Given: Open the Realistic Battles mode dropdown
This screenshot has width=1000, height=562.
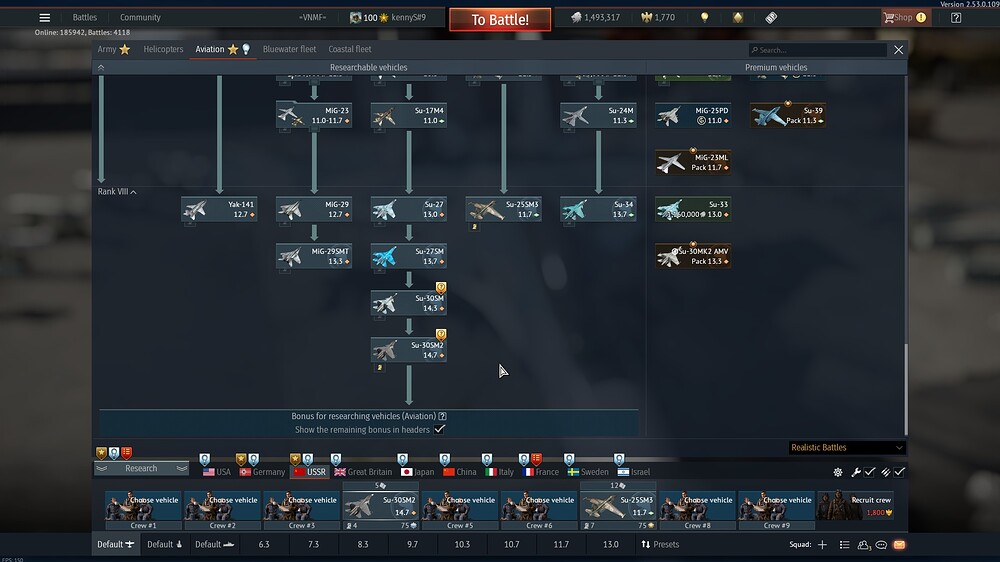Looking at the screenshot, I should (x=846, y=448).
